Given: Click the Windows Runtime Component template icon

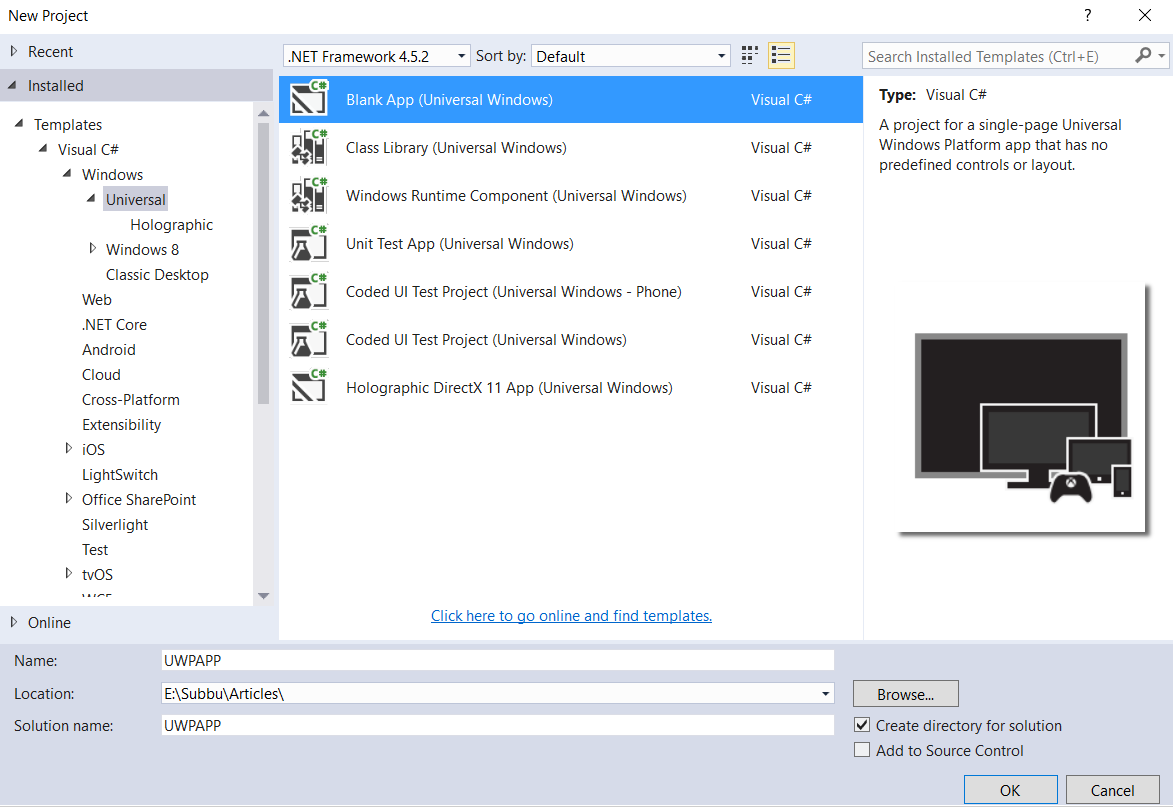Looking at the screenshot, I should 309,194.
